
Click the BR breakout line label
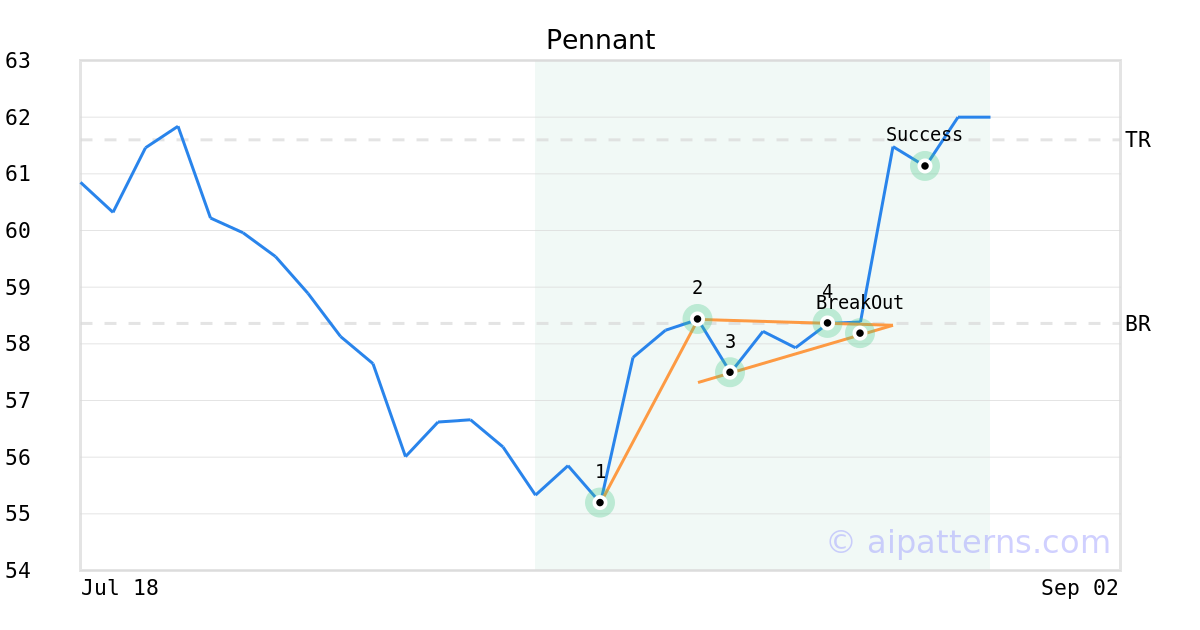pyautogui.click(x=1138, y=324)
